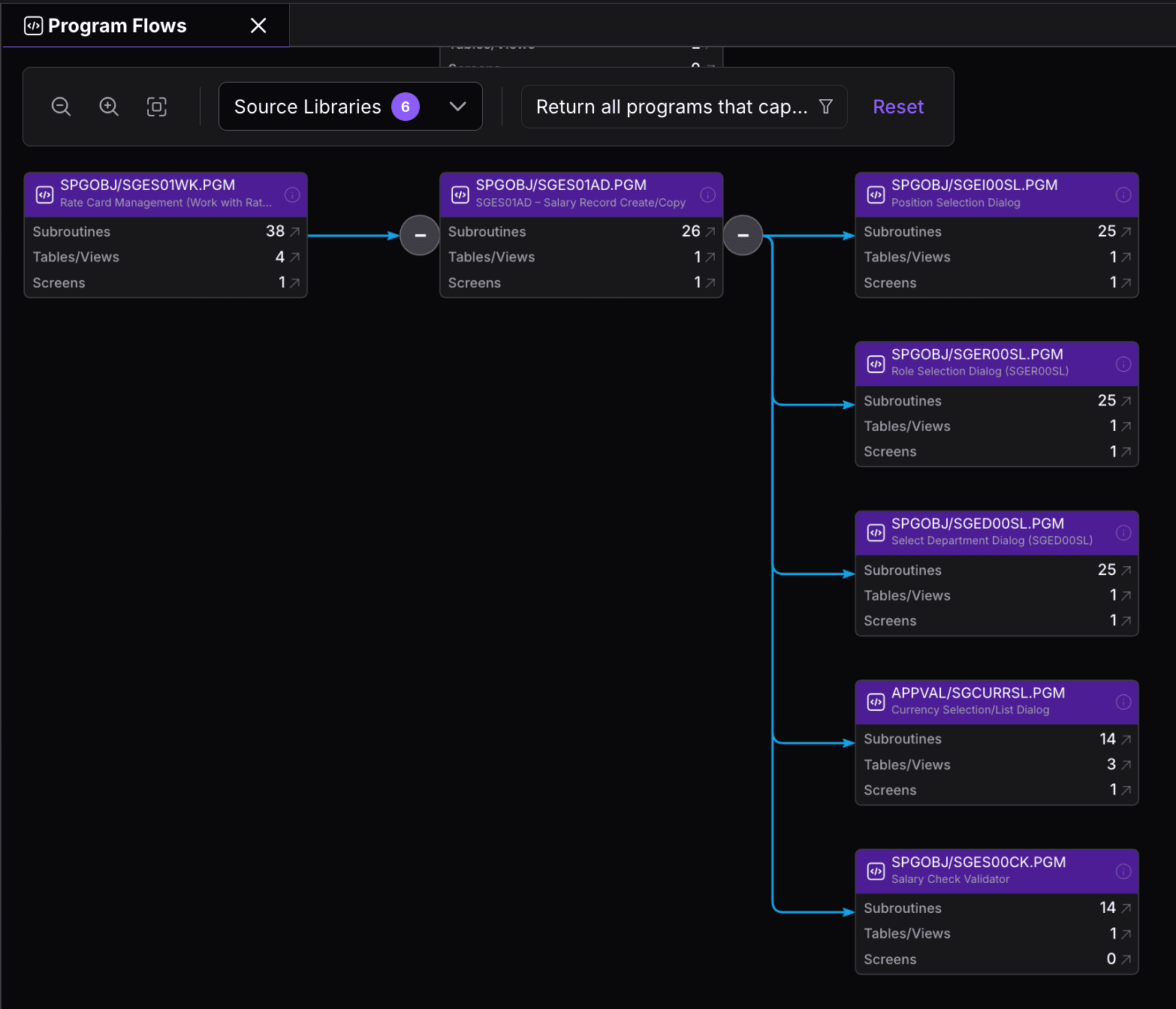Collapse the flow between SGES01WK and SGES01AD
Viewport: 1176px width, 1009px height.
(x=419, y=235)
